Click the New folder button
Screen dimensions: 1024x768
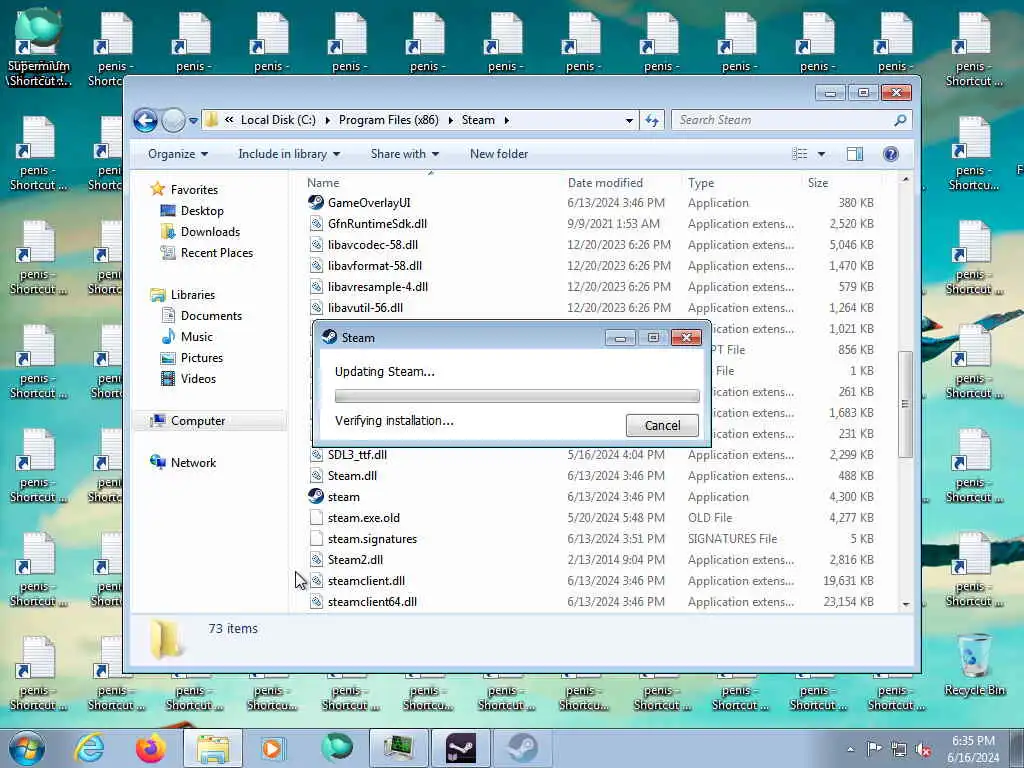[499, 154]
